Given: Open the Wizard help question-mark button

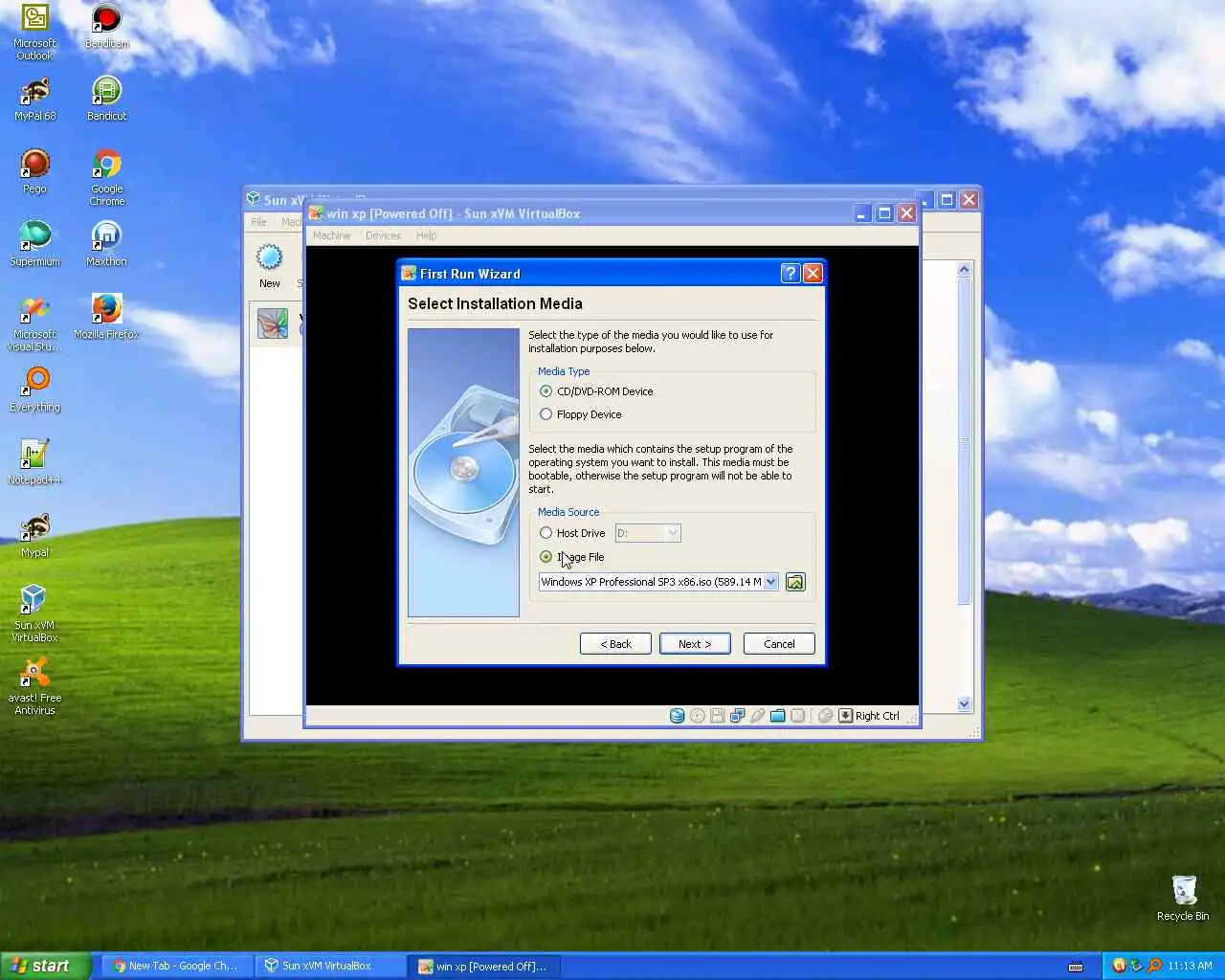Looking at the screenshot, I should pyautogui.click(x=791, y=274).
